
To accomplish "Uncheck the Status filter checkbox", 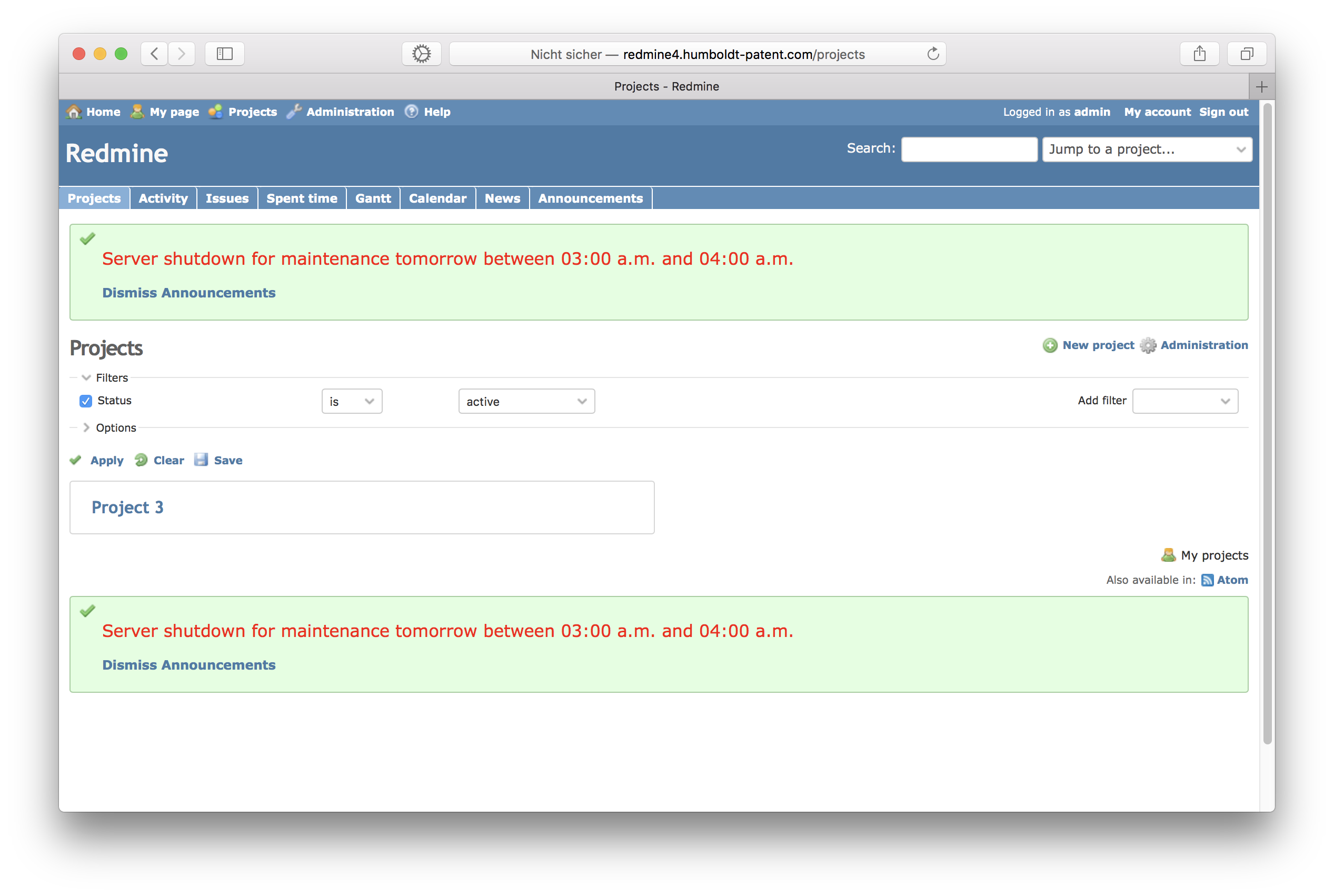I will coord(86,401).
